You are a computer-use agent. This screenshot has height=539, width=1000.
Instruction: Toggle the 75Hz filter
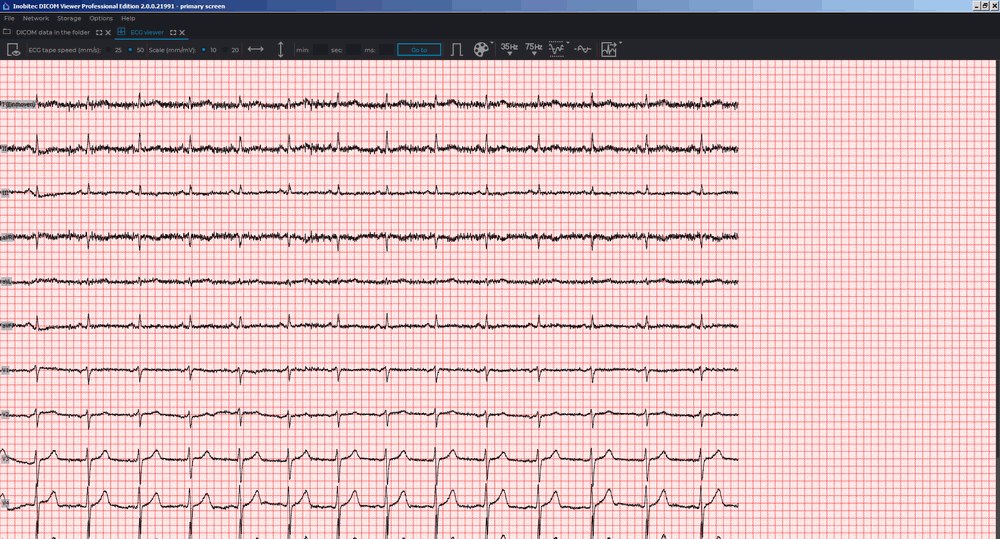533,49
